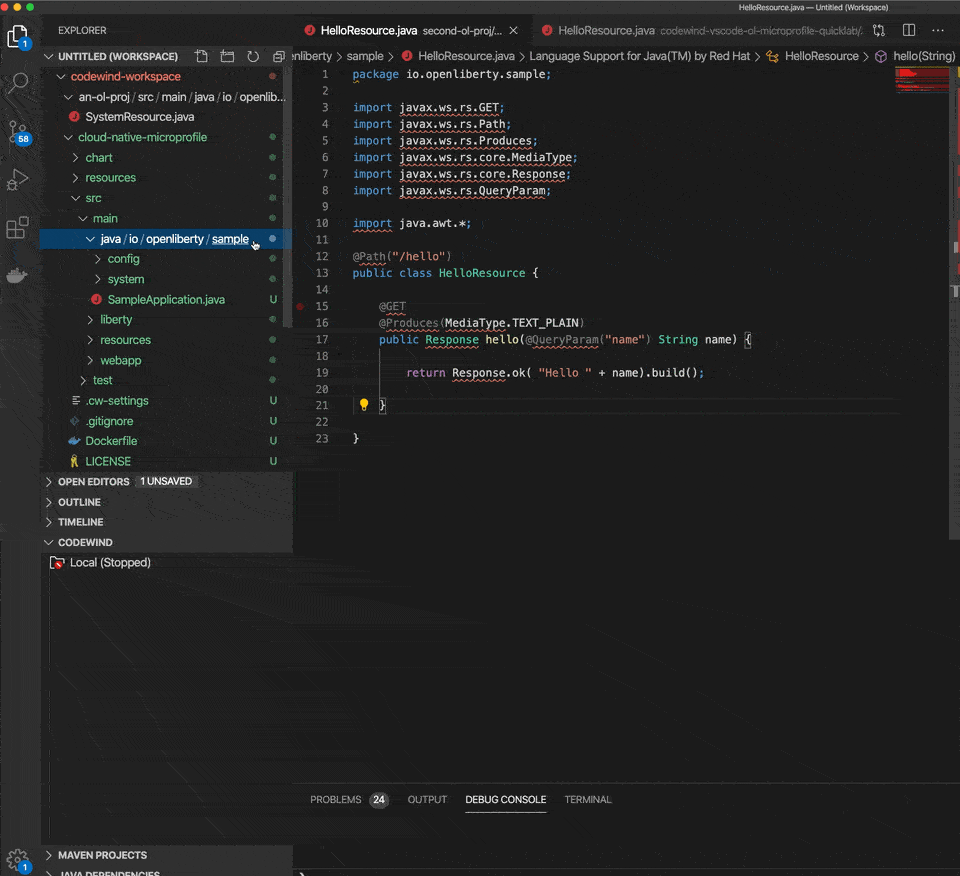
Task: Open the Manage gear settings icon
Action: point(18,860)
